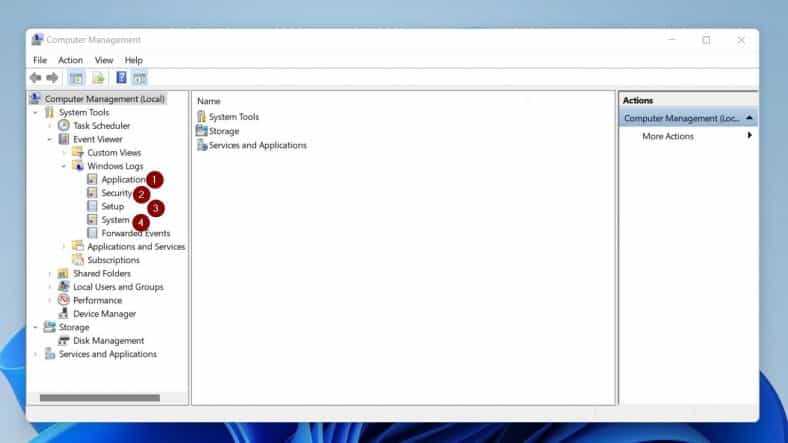Open Services and Applications in center list
The image size is (788, 443).
257,145
